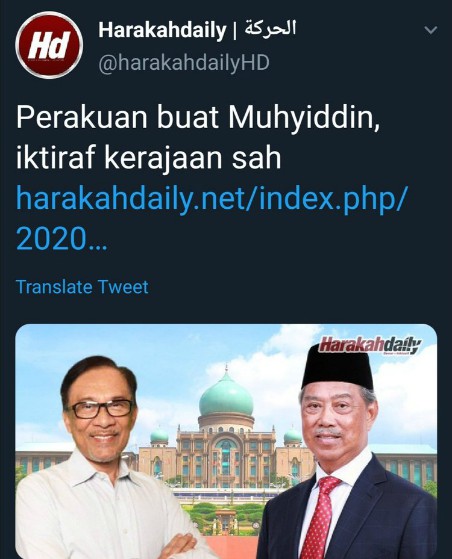Select the "Perakuan buat Muhyiddin" headline text
The width and height of the screenshot is (452, 559).
pyautogui.click(x=198, y=118)
